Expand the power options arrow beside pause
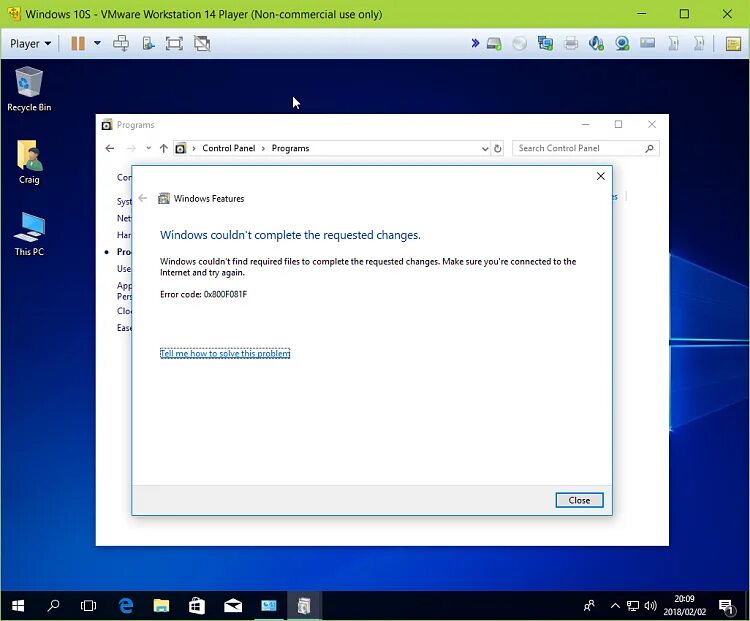The image size is (750, 621). pos(98,43)
